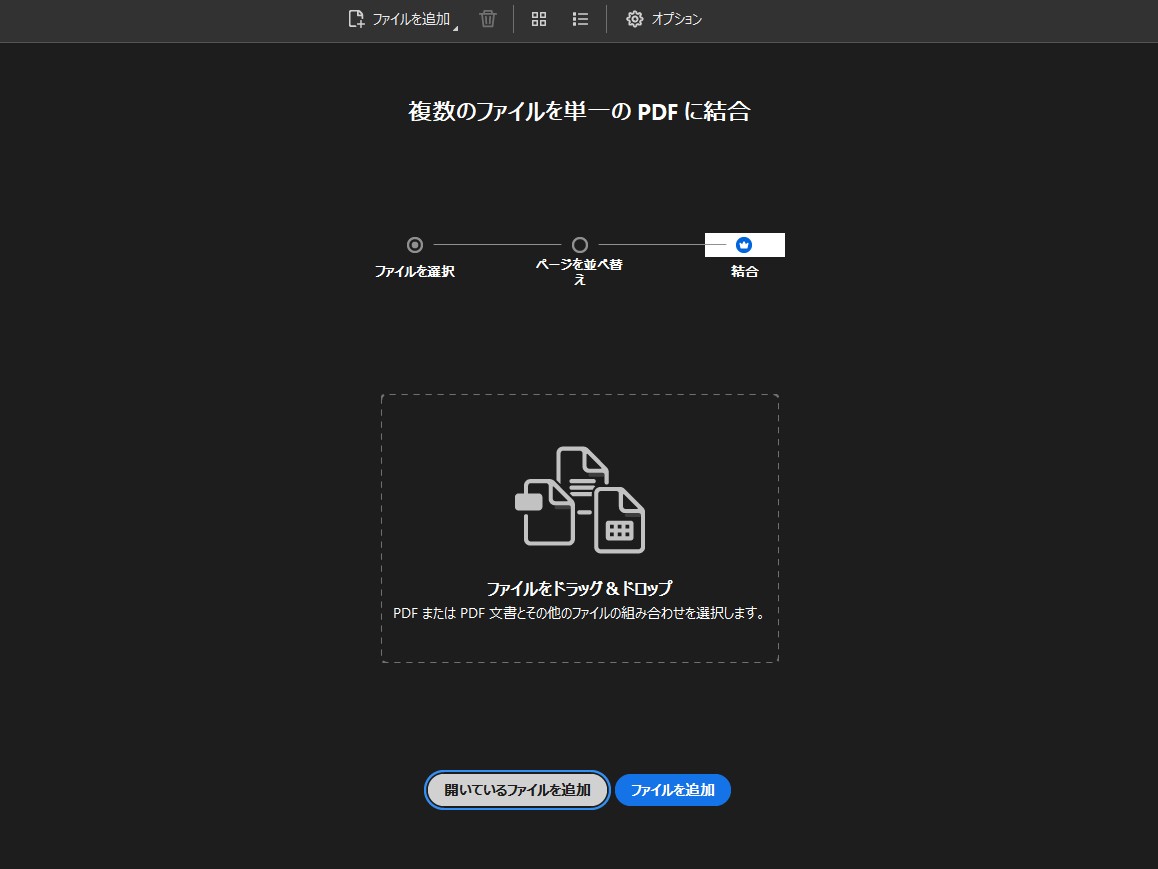Click the blue ファイルを追加 button

[x=673, y=790]
